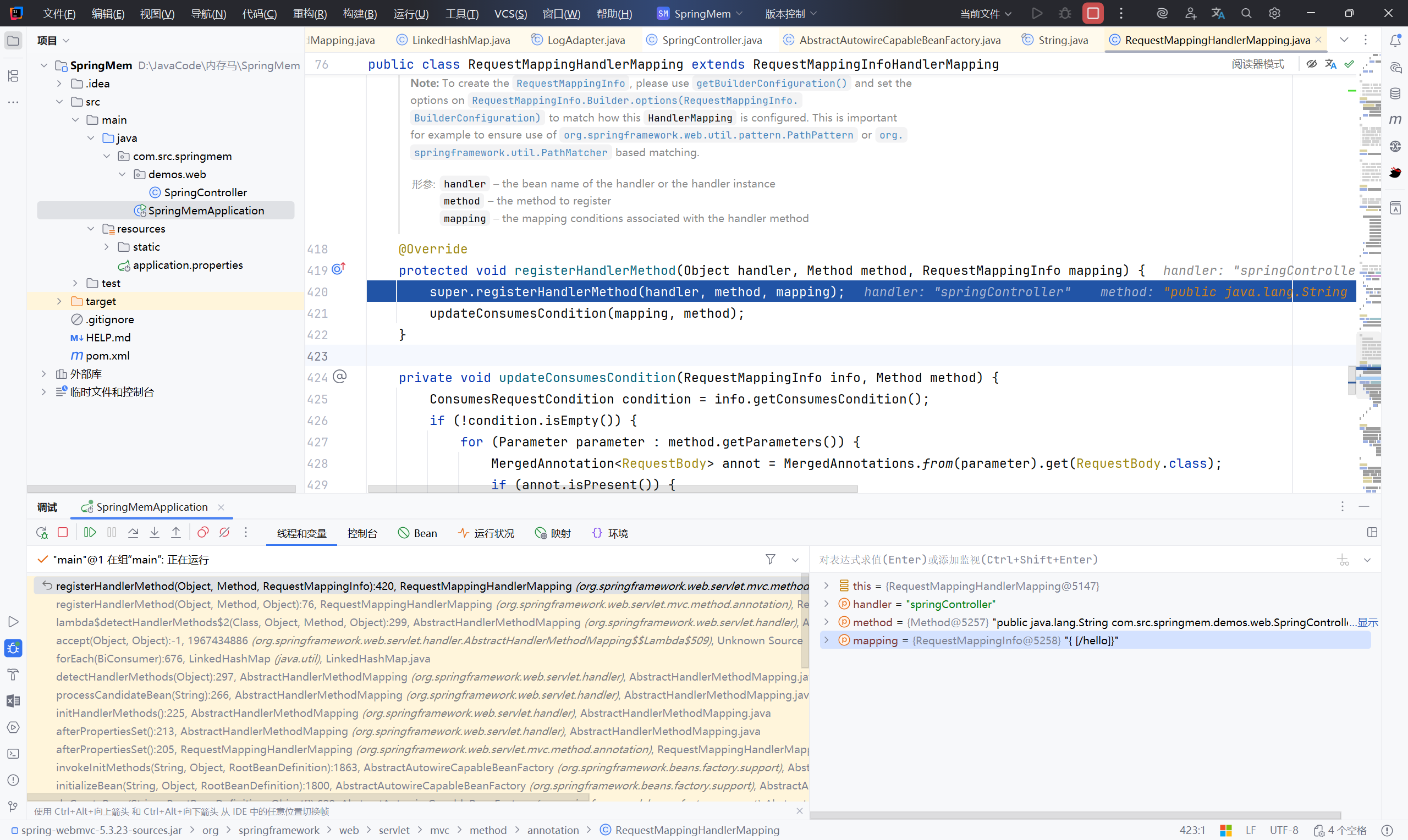The width and height of the screenshot is (1408, 840).
Task: Click the Step Out icon
Action: [x=176, y=533]
